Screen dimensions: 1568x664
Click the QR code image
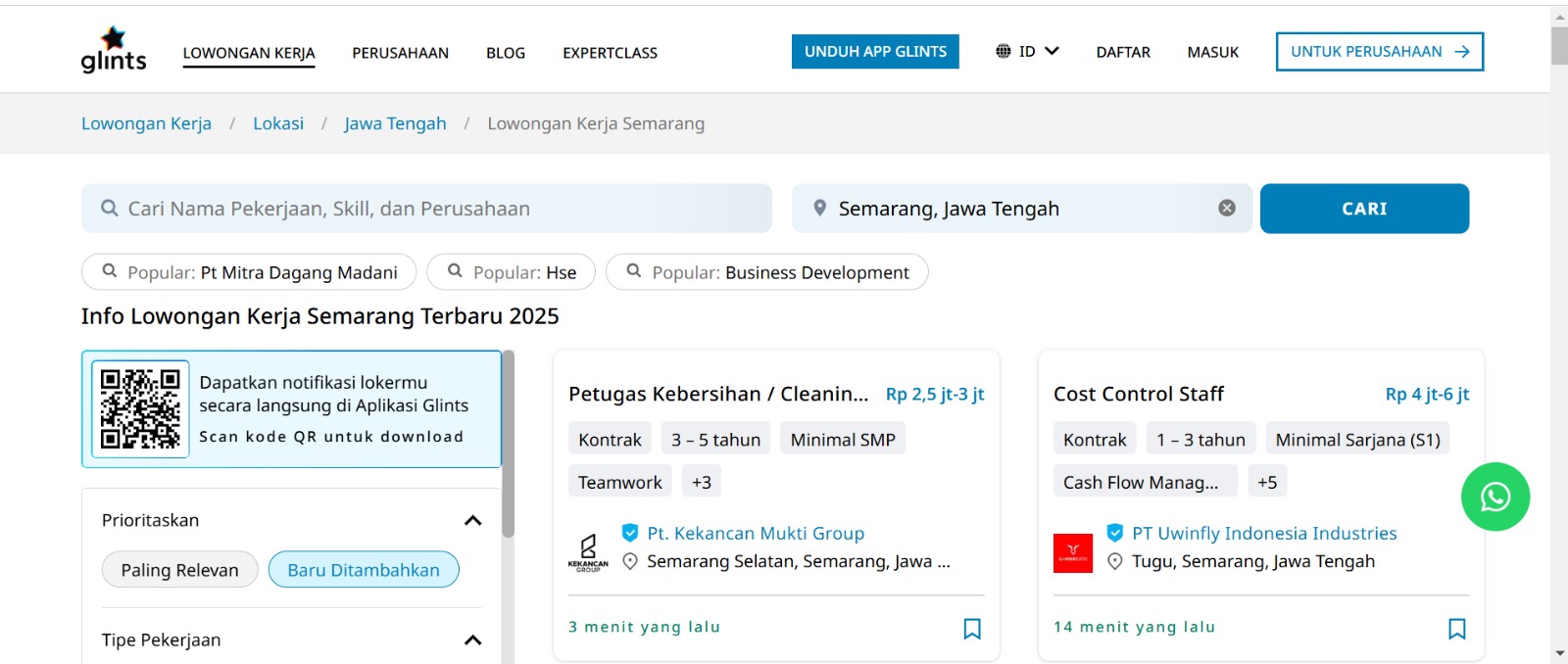coord(141,409)
